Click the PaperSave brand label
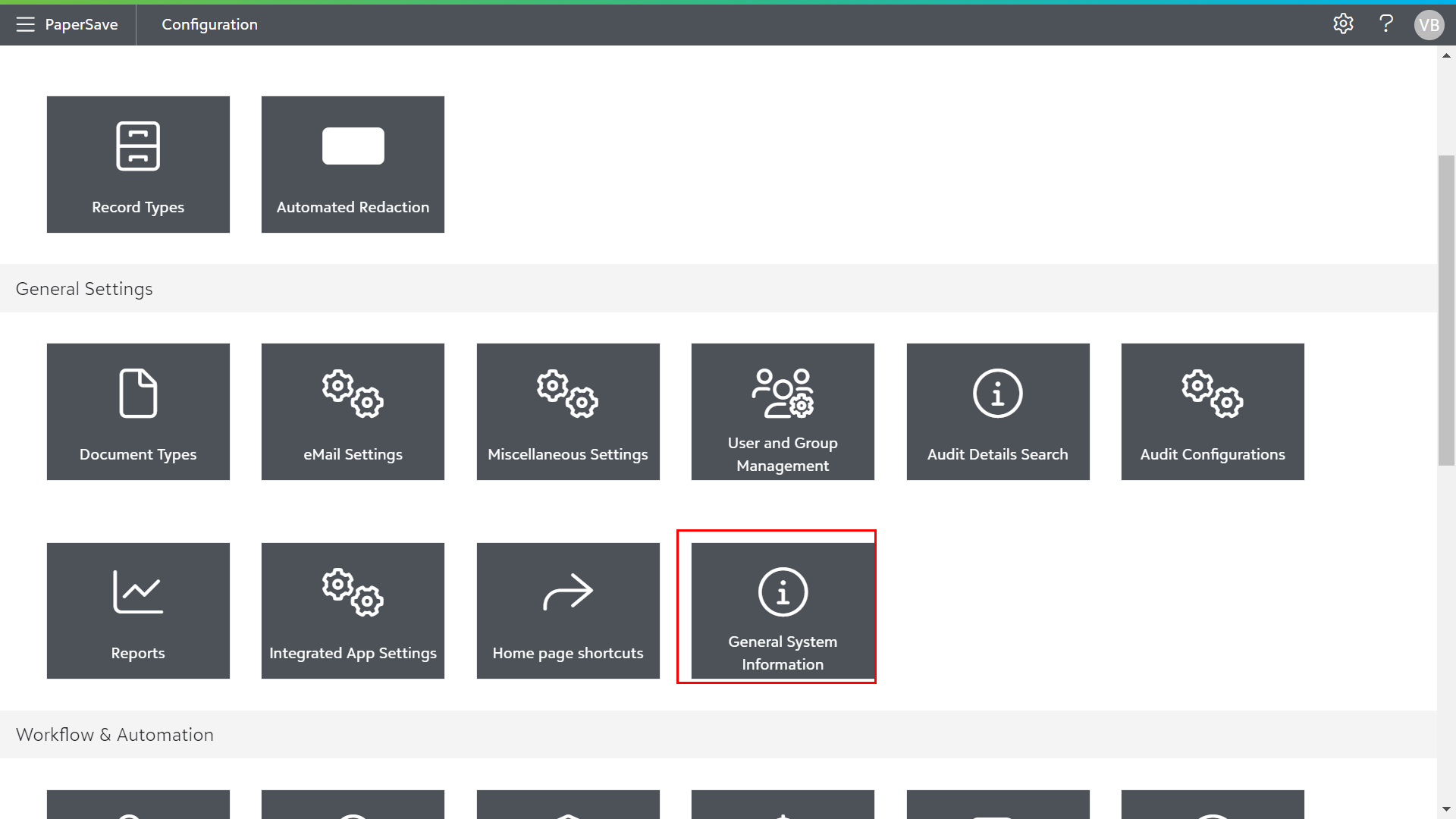Viewport: 1456px width, 819px height. click(81, 24)
